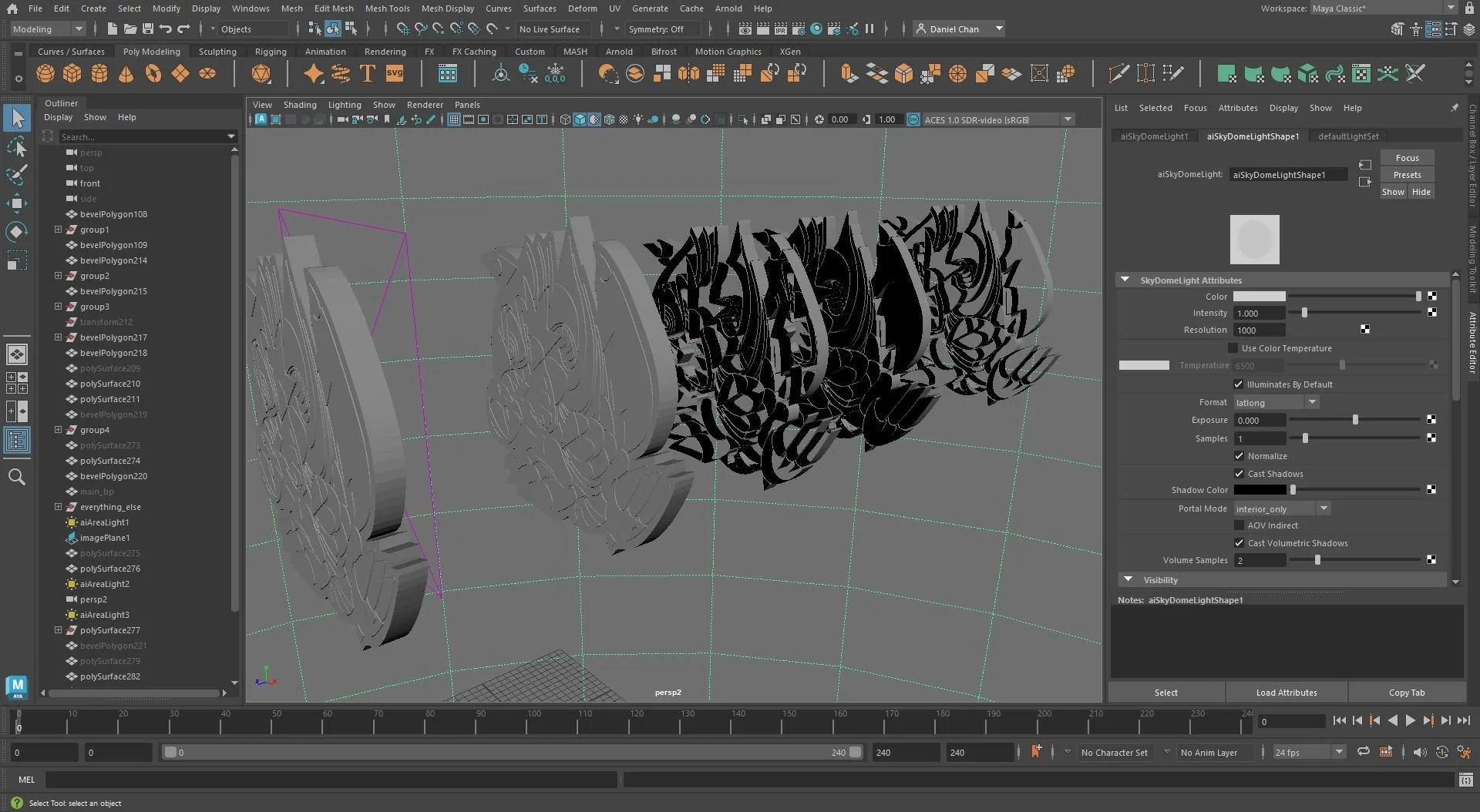
Task: Click the polygon cube shelf icon
Action: click(x=72, y=74)
